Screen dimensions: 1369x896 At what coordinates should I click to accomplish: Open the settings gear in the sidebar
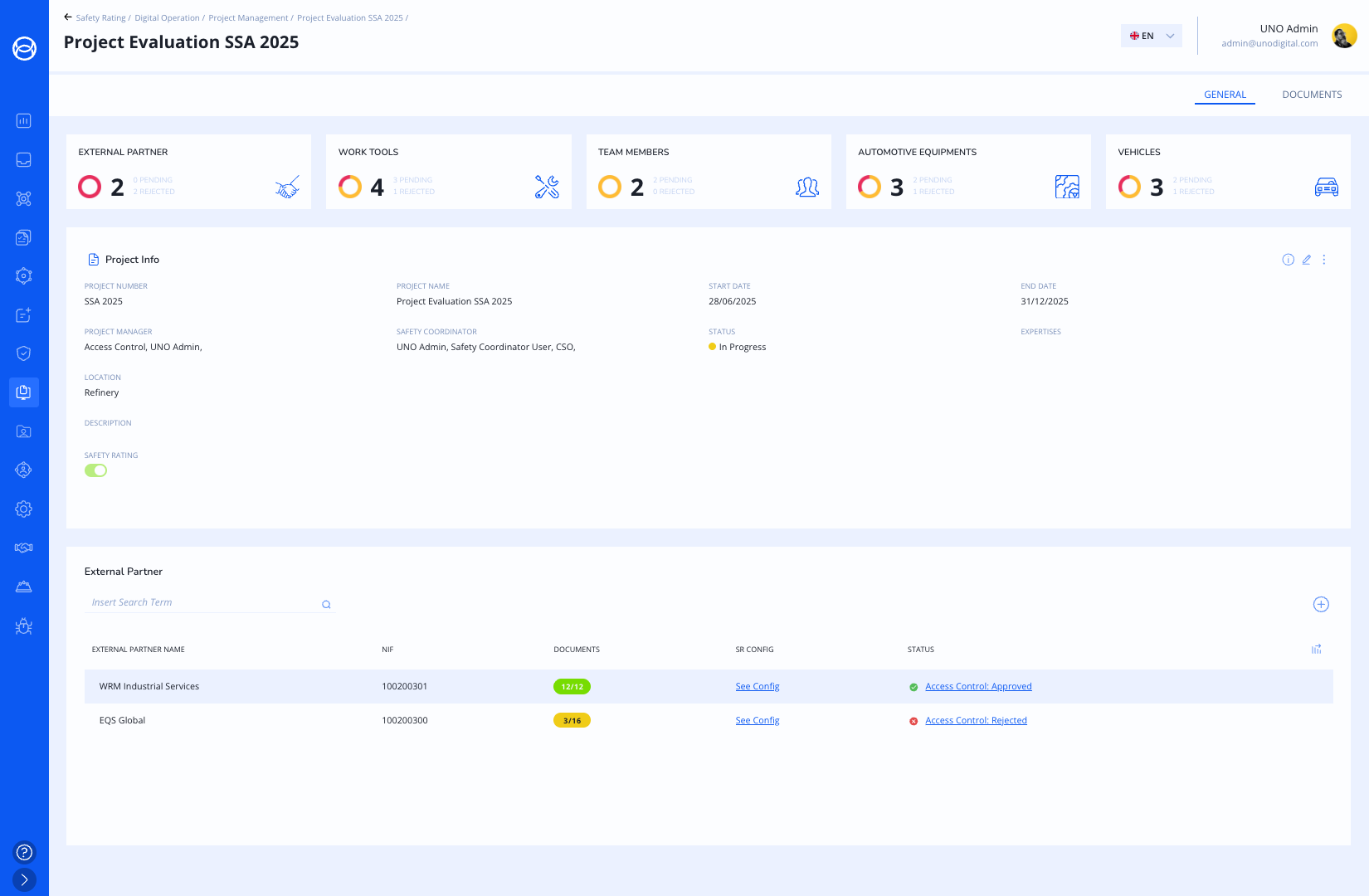(24, 509)
